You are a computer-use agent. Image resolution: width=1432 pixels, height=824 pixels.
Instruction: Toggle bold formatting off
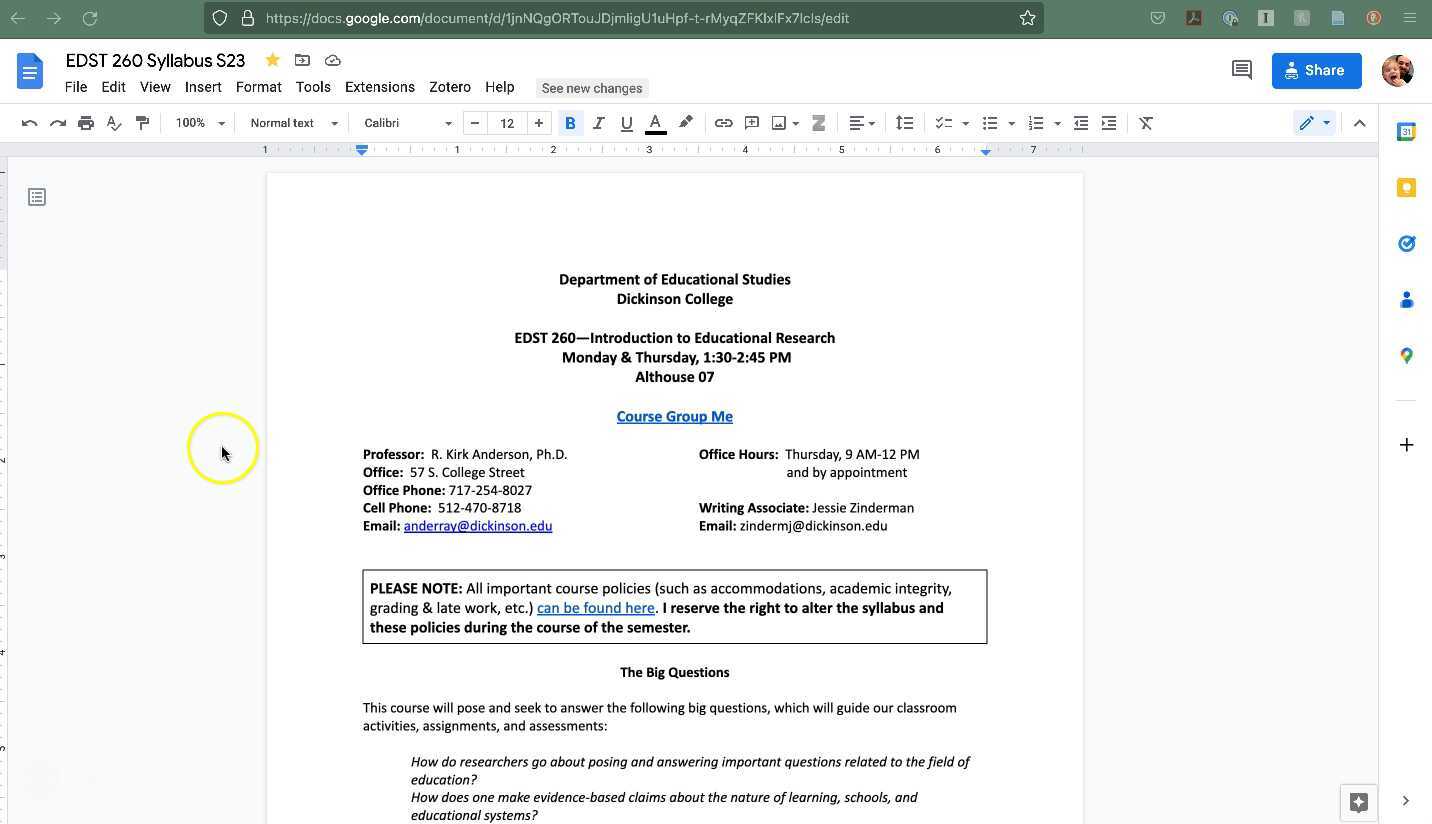coord(570,122)
